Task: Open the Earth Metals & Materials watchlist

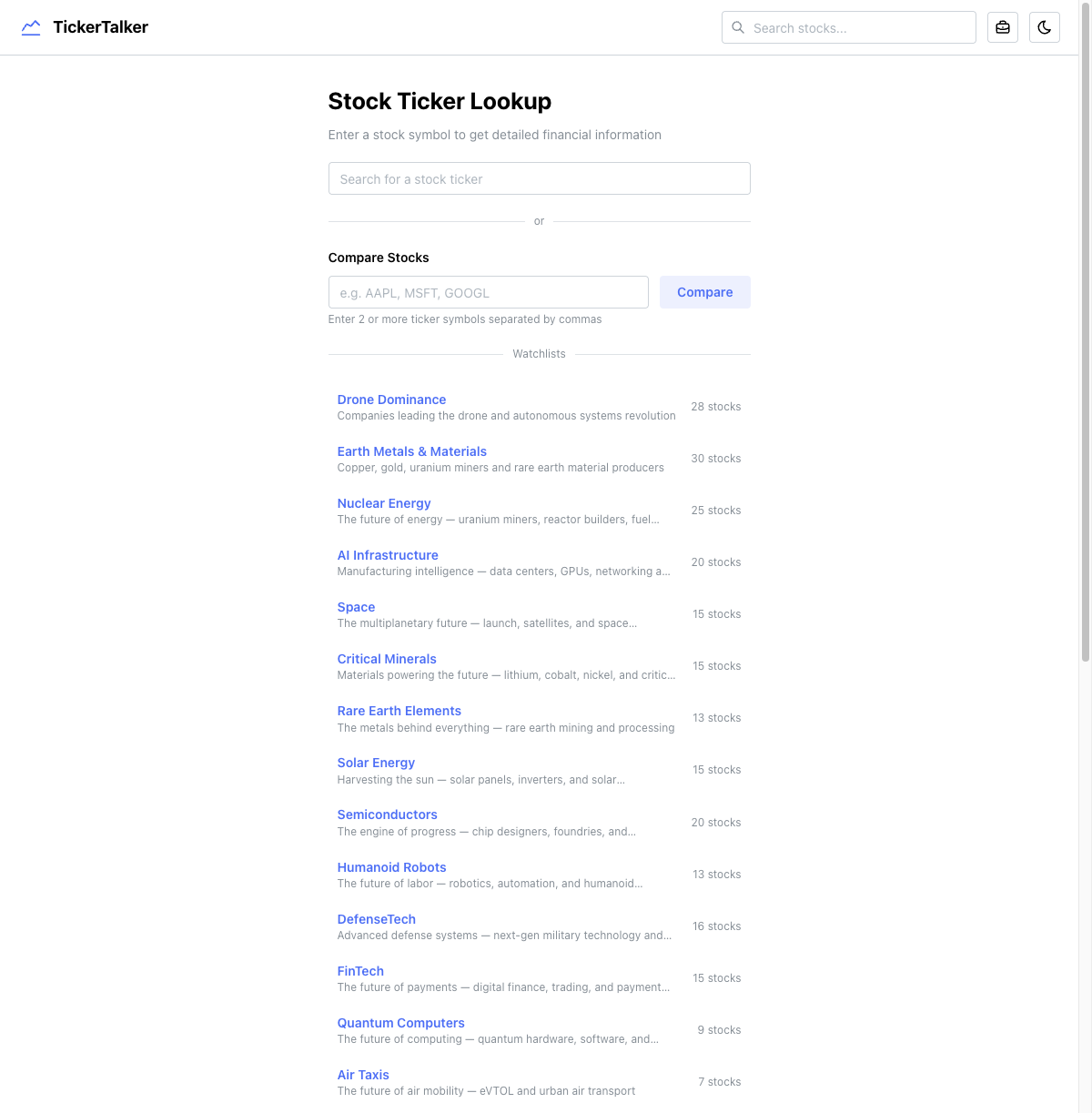Action: [x=411, y=451]
